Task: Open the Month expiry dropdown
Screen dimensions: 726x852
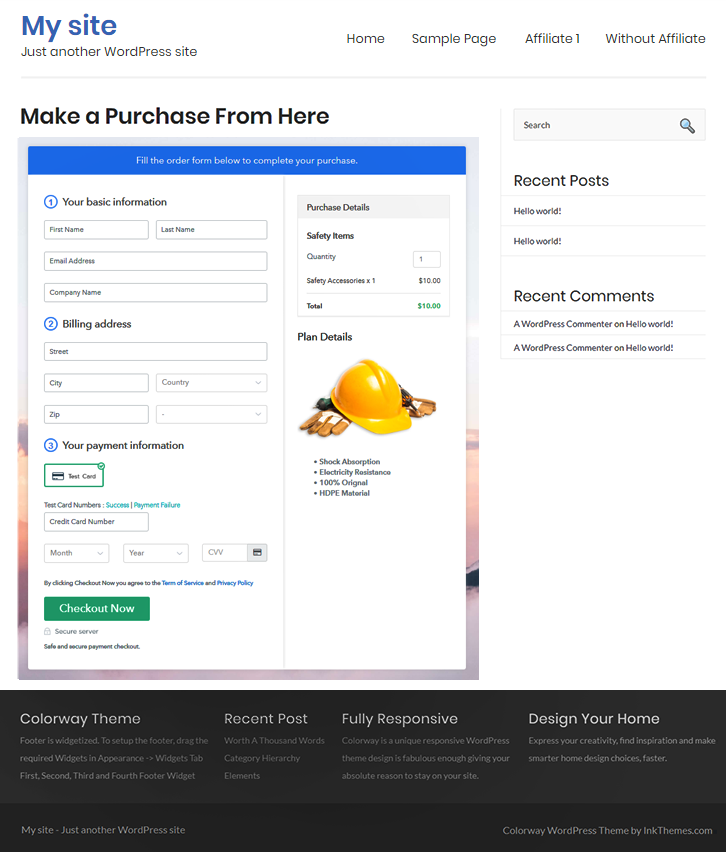Action: point(77,553)
